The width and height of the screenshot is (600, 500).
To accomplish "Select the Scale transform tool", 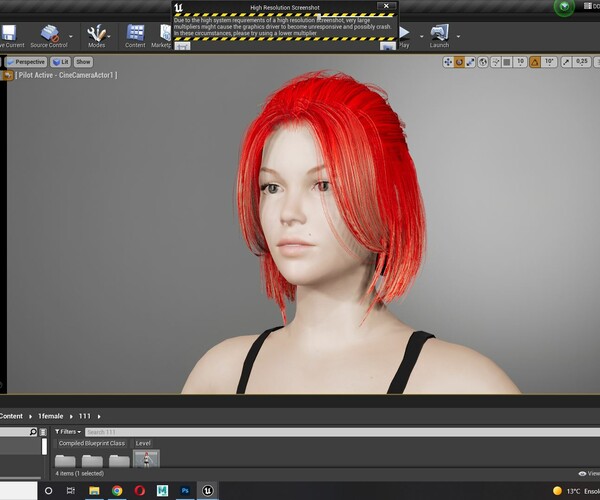I will tap(470, 62).
